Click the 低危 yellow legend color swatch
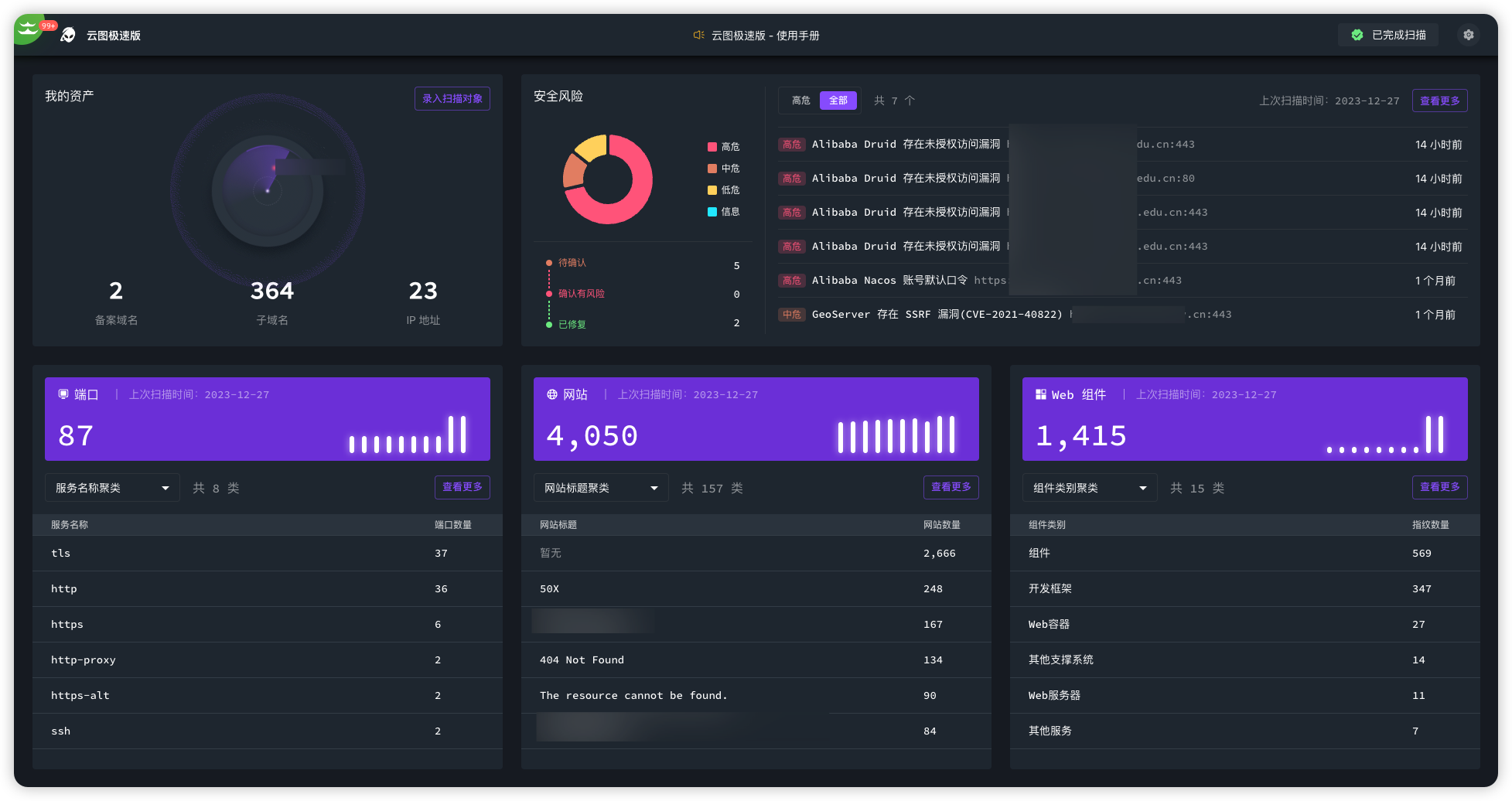Image resolution: width=1512 pixels, height=801 pixels. tap(712, 190)
